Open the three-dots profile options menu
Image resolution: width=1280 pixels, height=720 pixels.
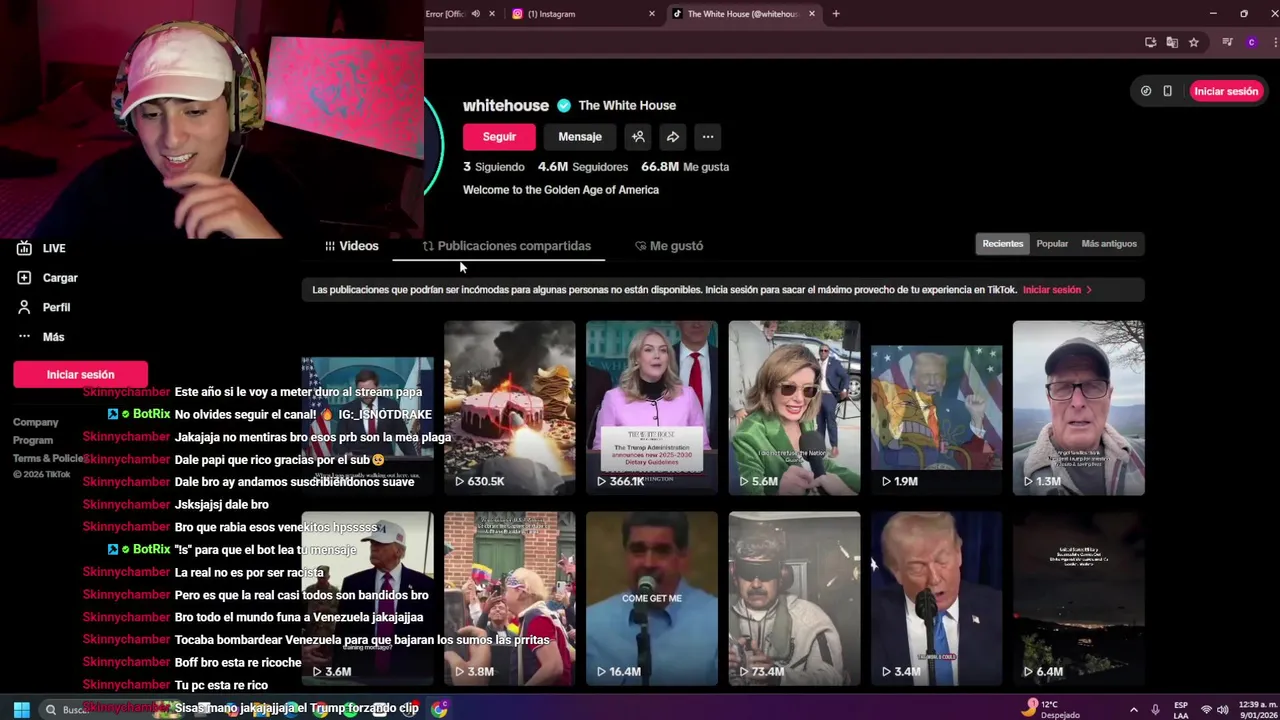coord(708,137)
